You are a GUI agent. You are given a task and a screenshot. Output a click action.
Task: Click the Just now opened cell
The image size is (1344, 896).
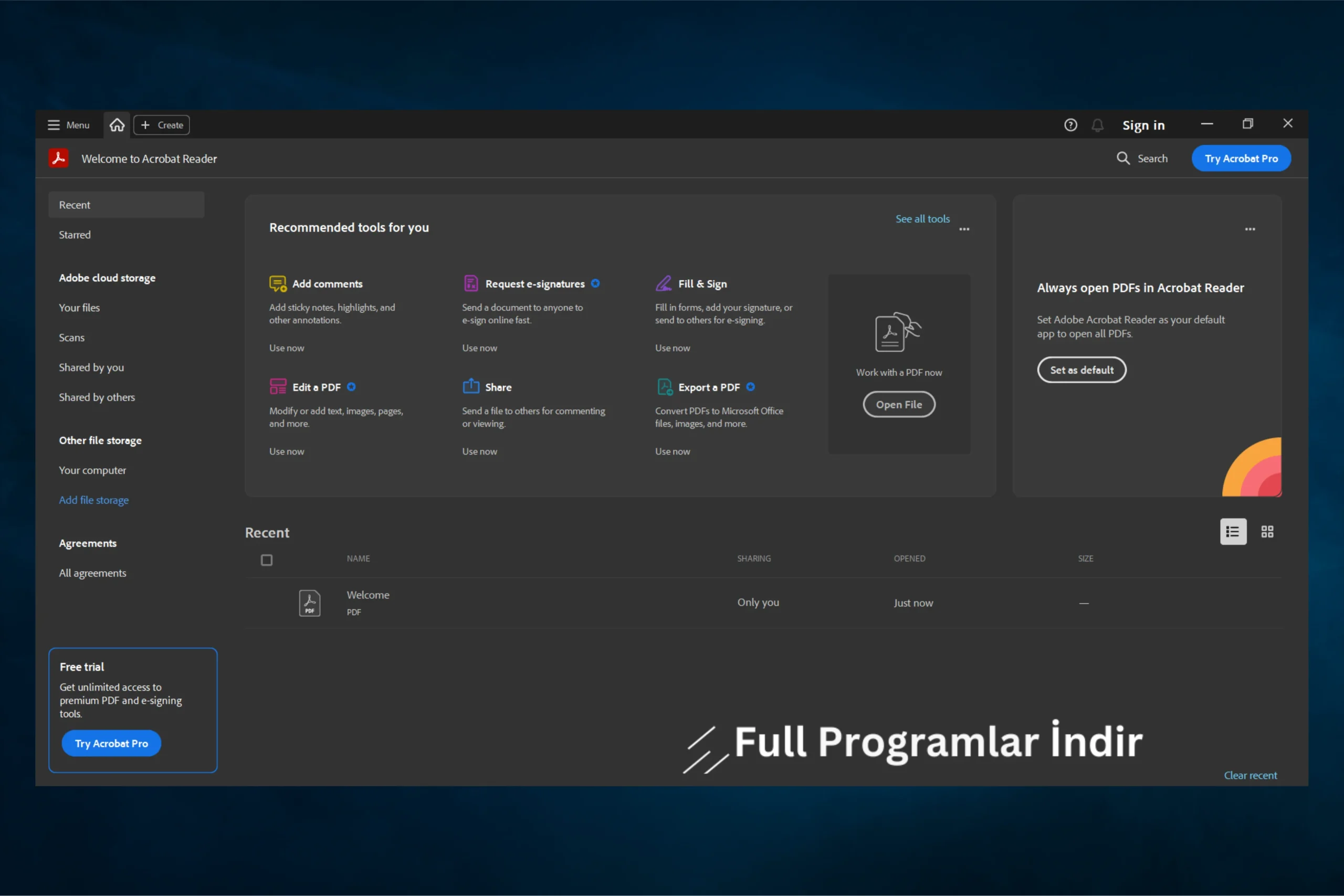tap(913, 603)
